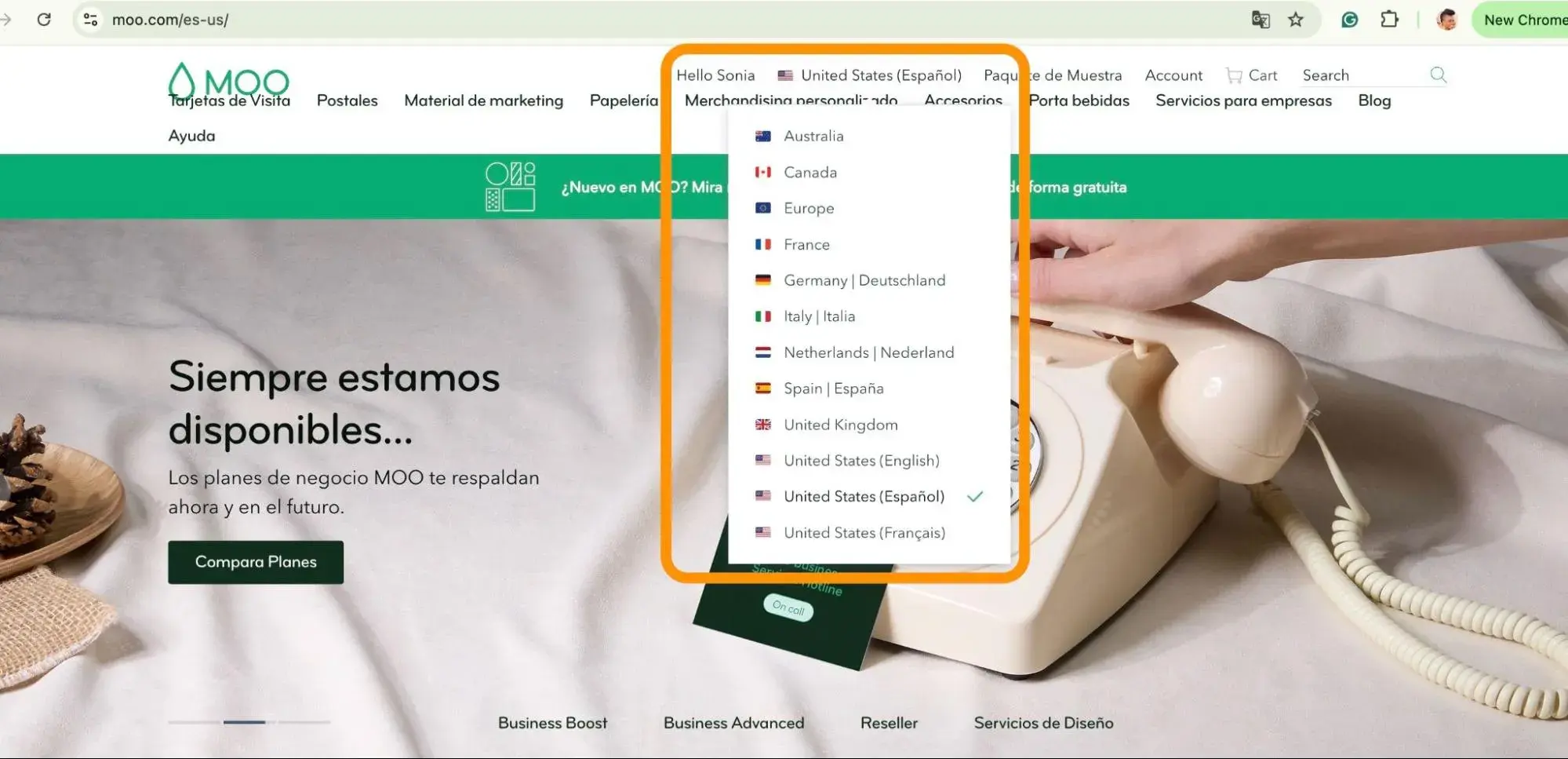Screen dimensions: 1568x759
Task: Open the Chrome extensions puzzle icon
Action: point(1389,20)
